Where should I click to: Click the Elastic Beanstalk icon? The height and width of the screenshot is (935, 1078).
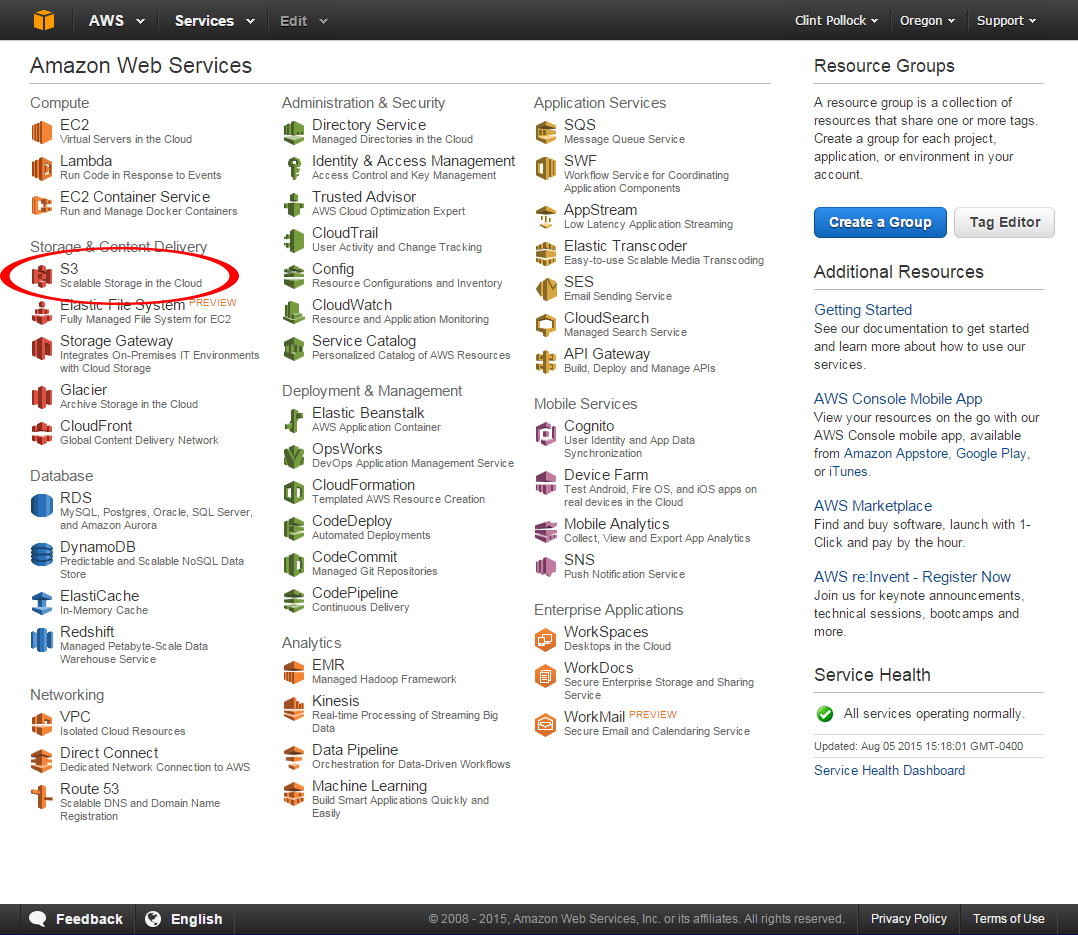(294, 420)
